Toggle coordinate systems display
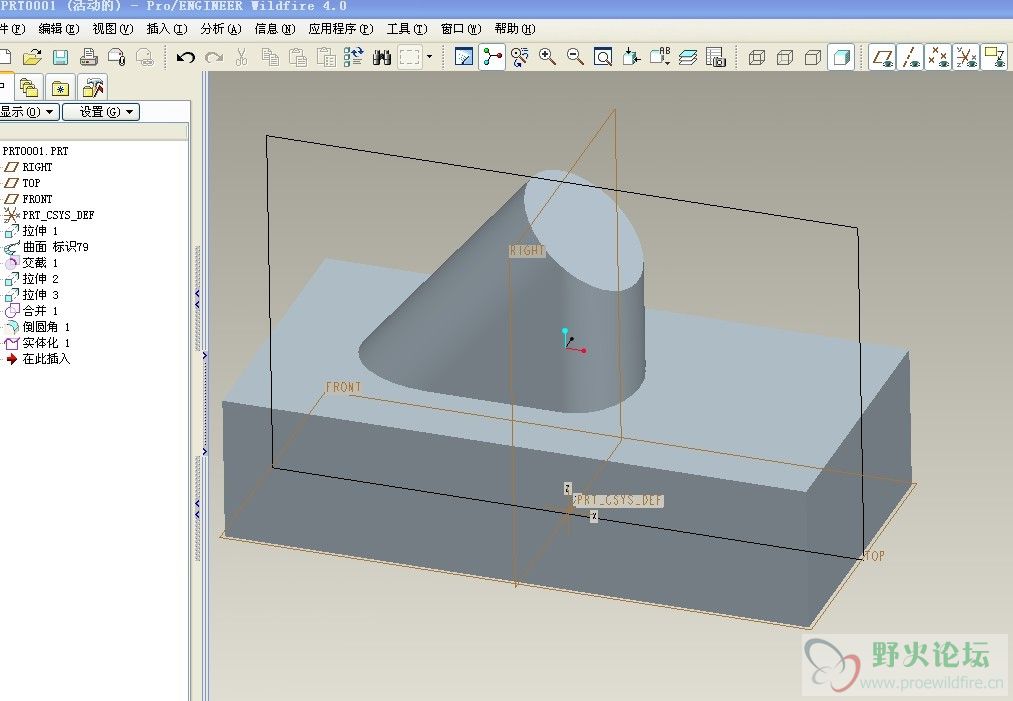This screenshot has width=1013, height=701. (966, 58)
